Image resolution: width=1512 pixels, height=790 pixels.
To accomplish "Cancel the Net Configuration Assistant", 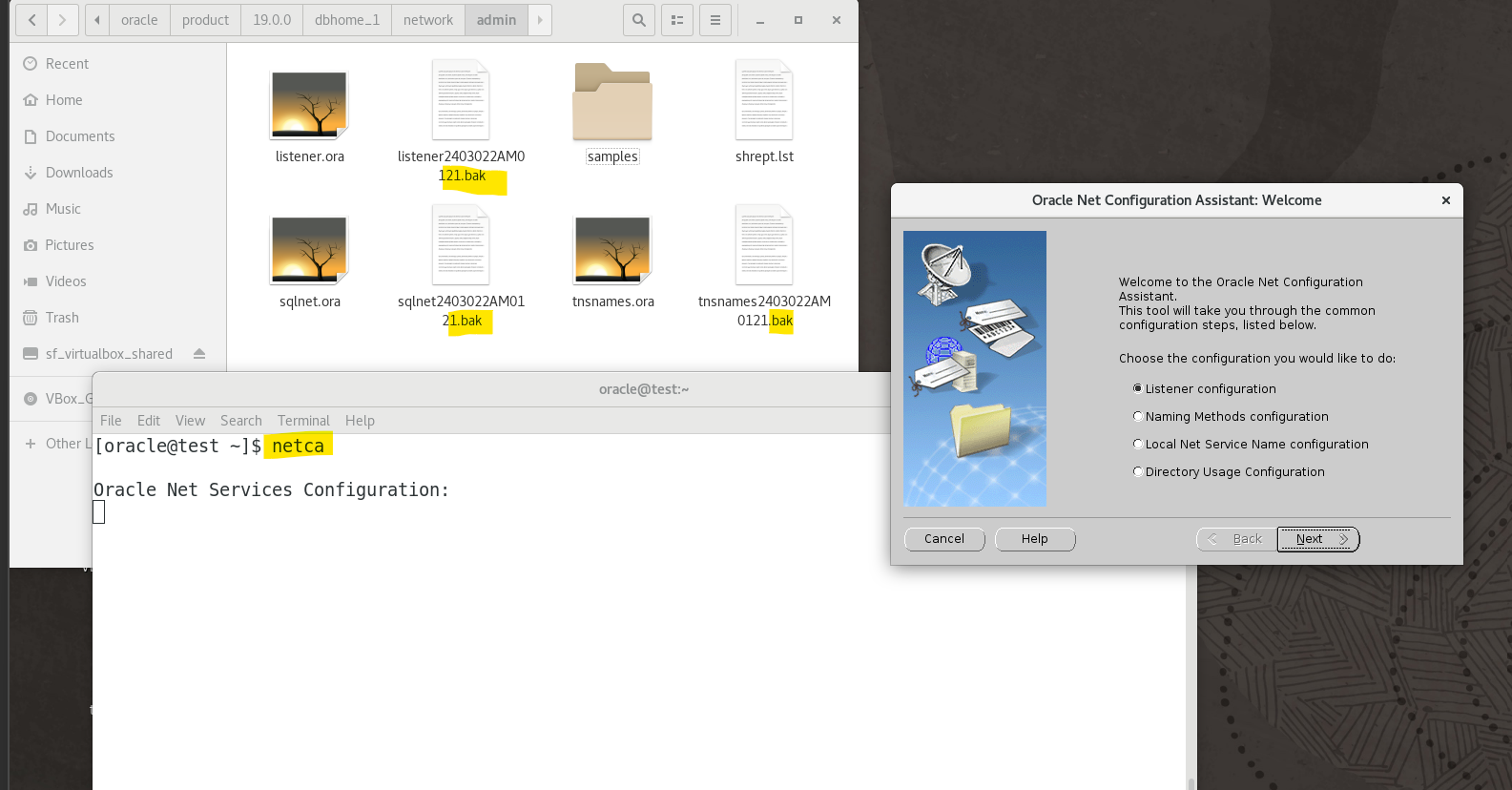I will pyautogui.click(x=944, y=539).
